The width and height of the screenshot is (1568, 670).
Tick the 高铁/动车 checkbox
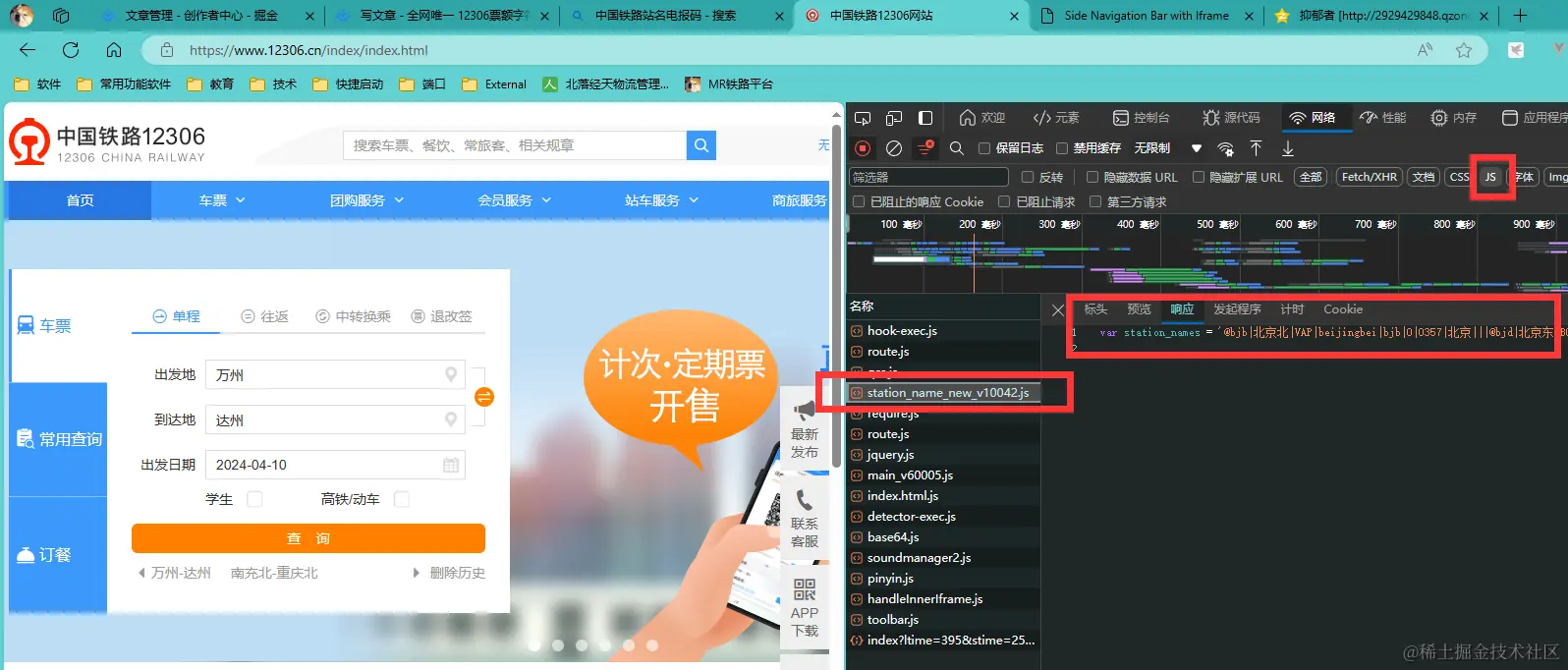pos(401,499)
